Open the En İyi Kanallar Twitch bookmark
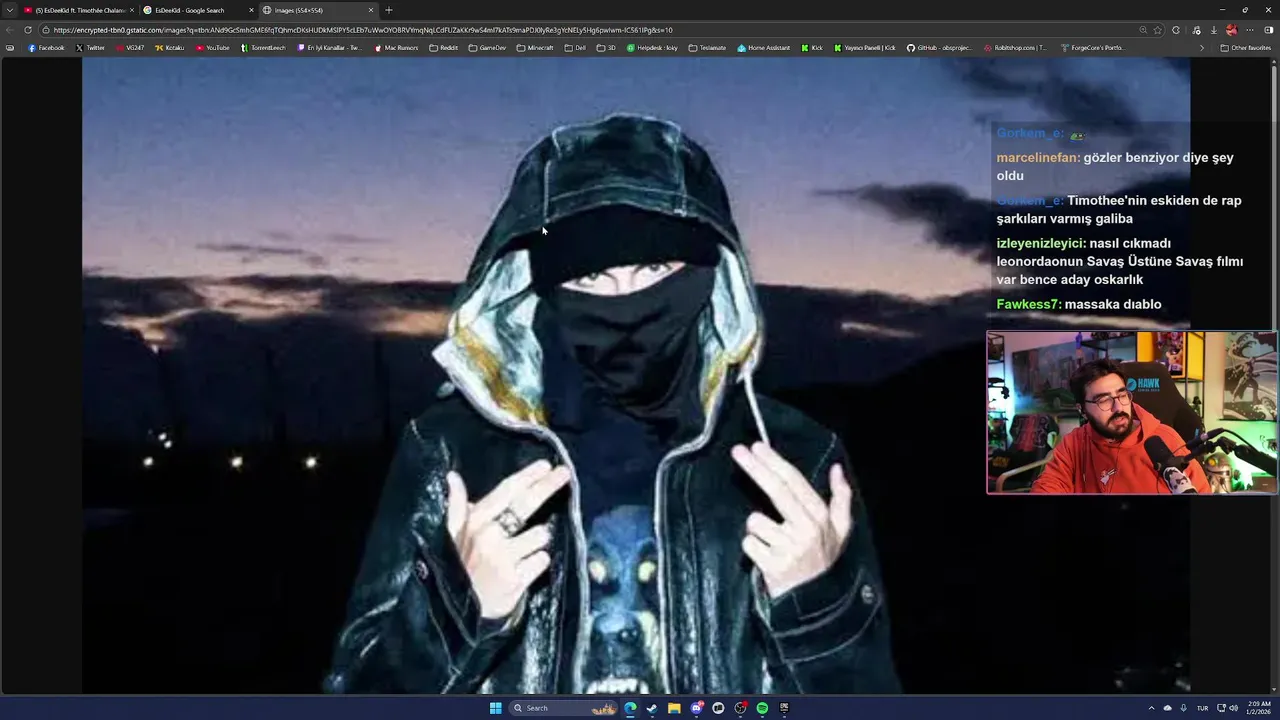 coord(330,48)
